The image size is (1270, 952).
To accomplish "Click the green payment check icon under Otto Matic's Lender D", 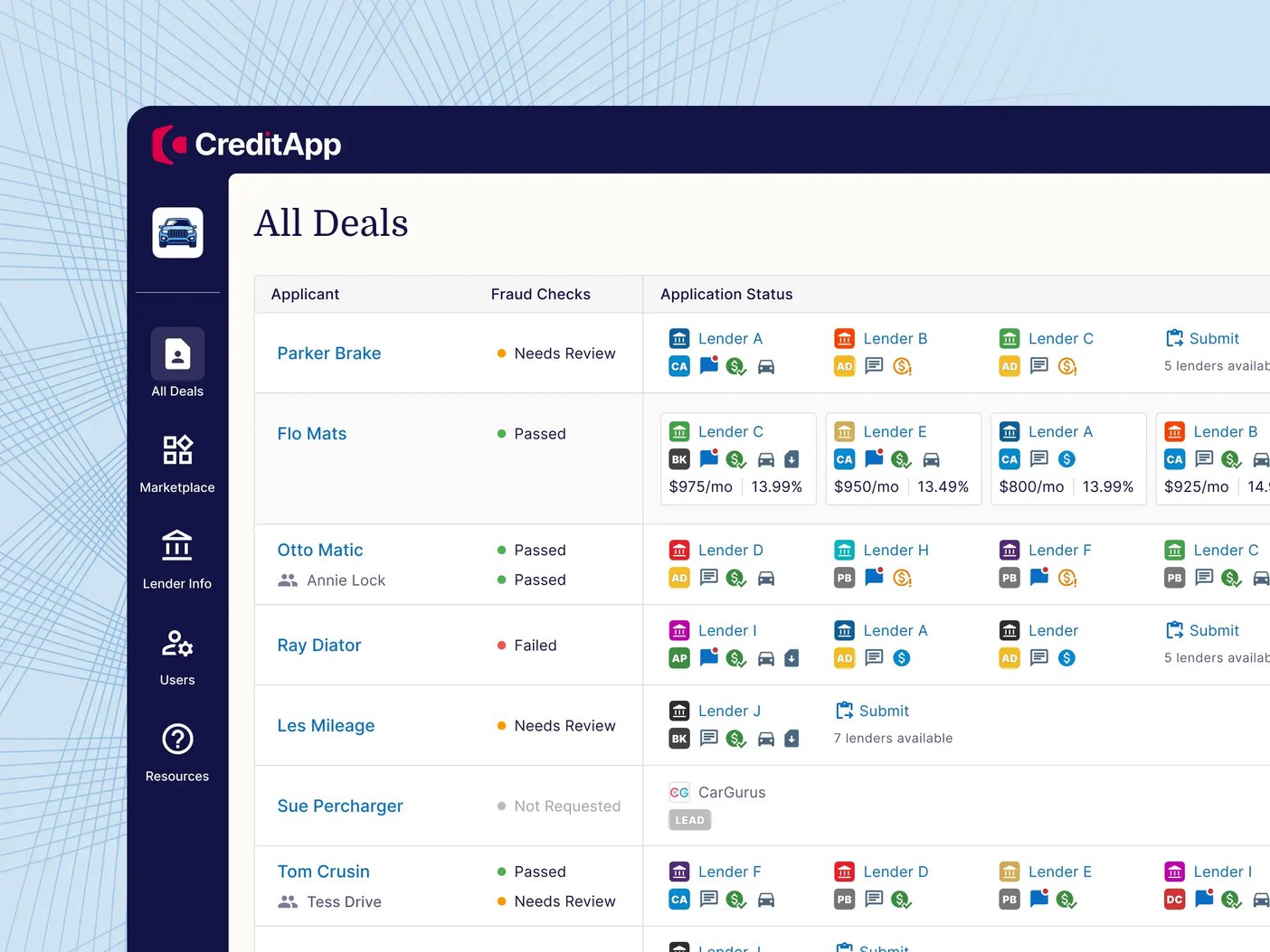I will pos(736,578).
